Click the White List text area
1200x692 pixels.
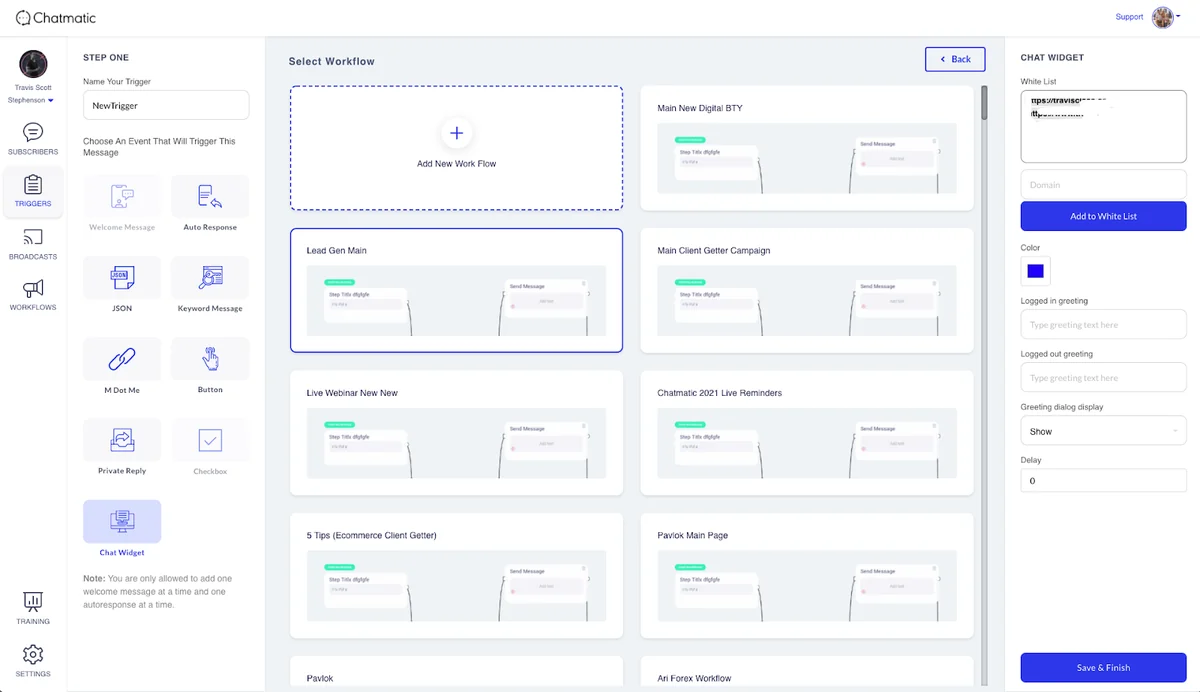1103,126
